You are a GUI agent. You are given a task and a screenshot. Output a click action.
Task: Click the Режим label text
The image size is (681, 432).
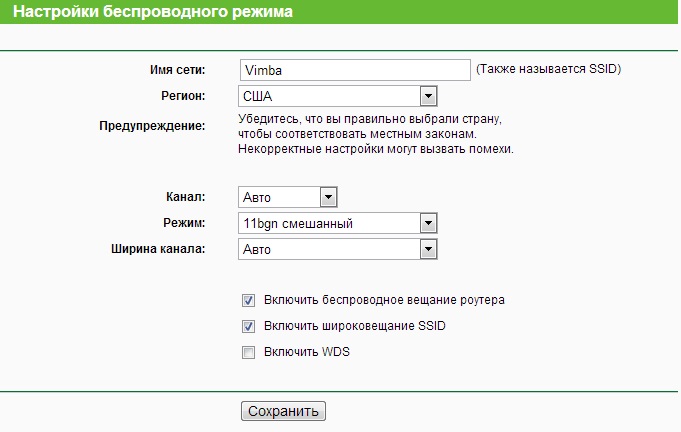(x=183, y=222)
